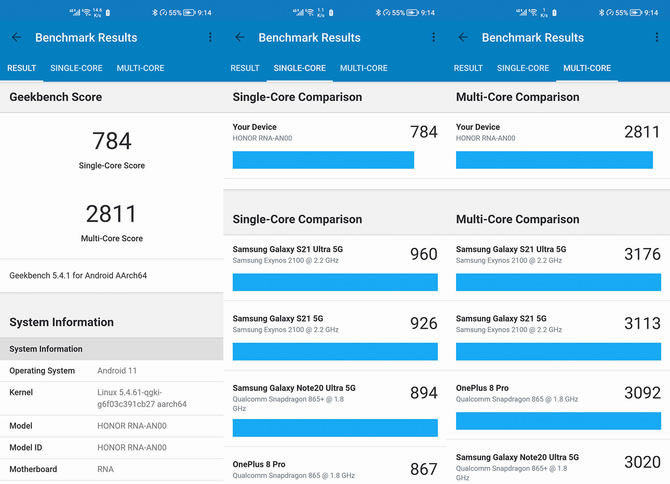The image size is (670, 484).
Task: Tap Motherboard RNA row
Action: [x=112, y=469]
